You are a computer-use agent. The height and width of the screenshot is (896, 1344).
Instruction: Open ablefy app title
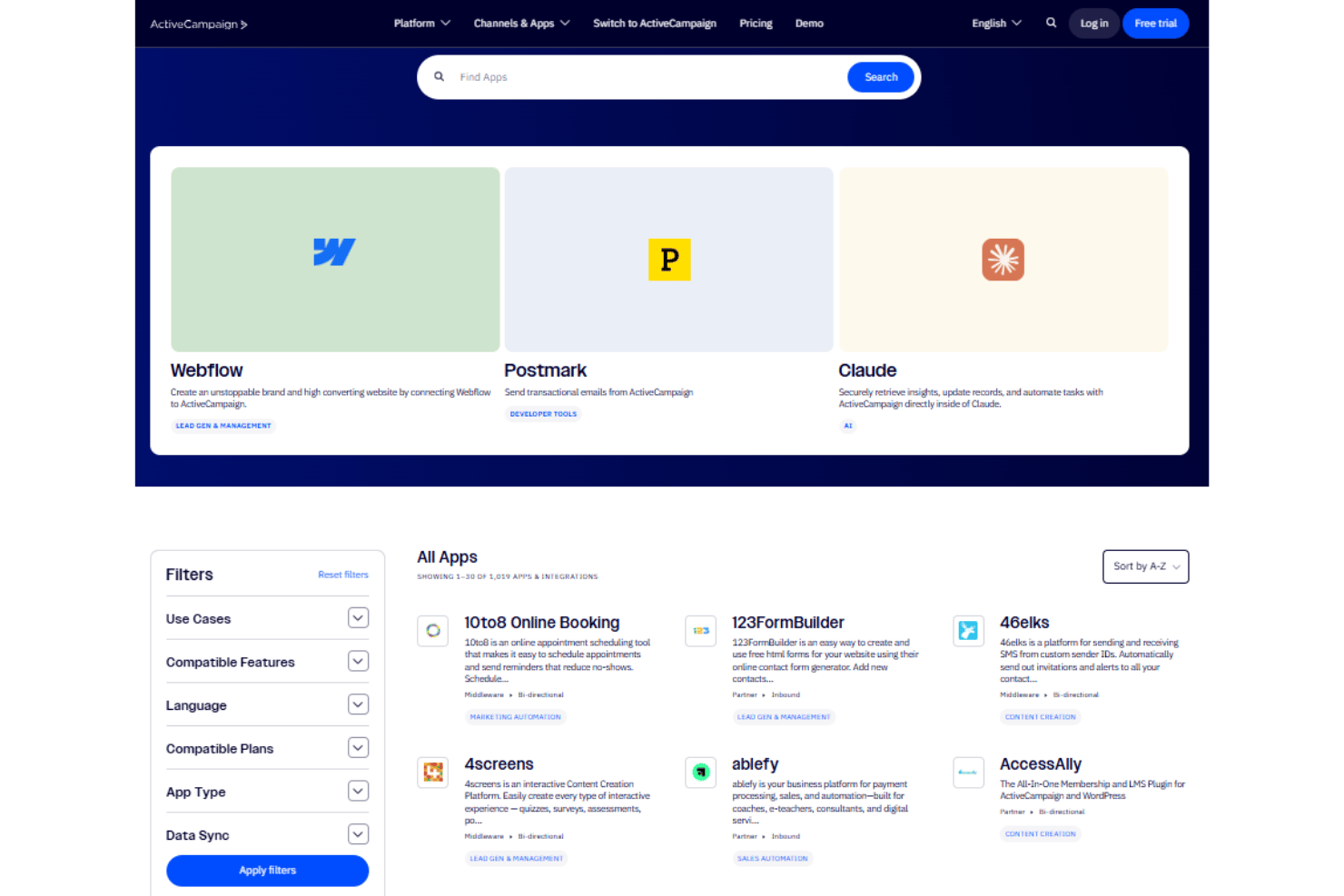756,764
